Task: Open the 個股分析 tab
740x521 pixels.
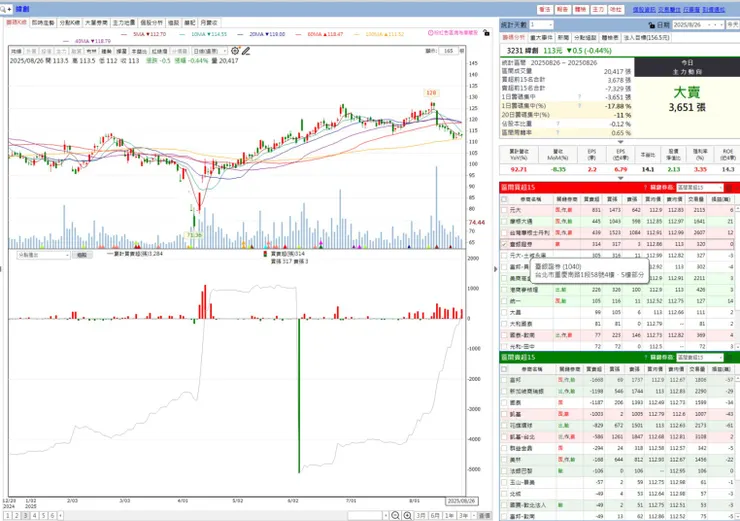Action: point(151,23)
